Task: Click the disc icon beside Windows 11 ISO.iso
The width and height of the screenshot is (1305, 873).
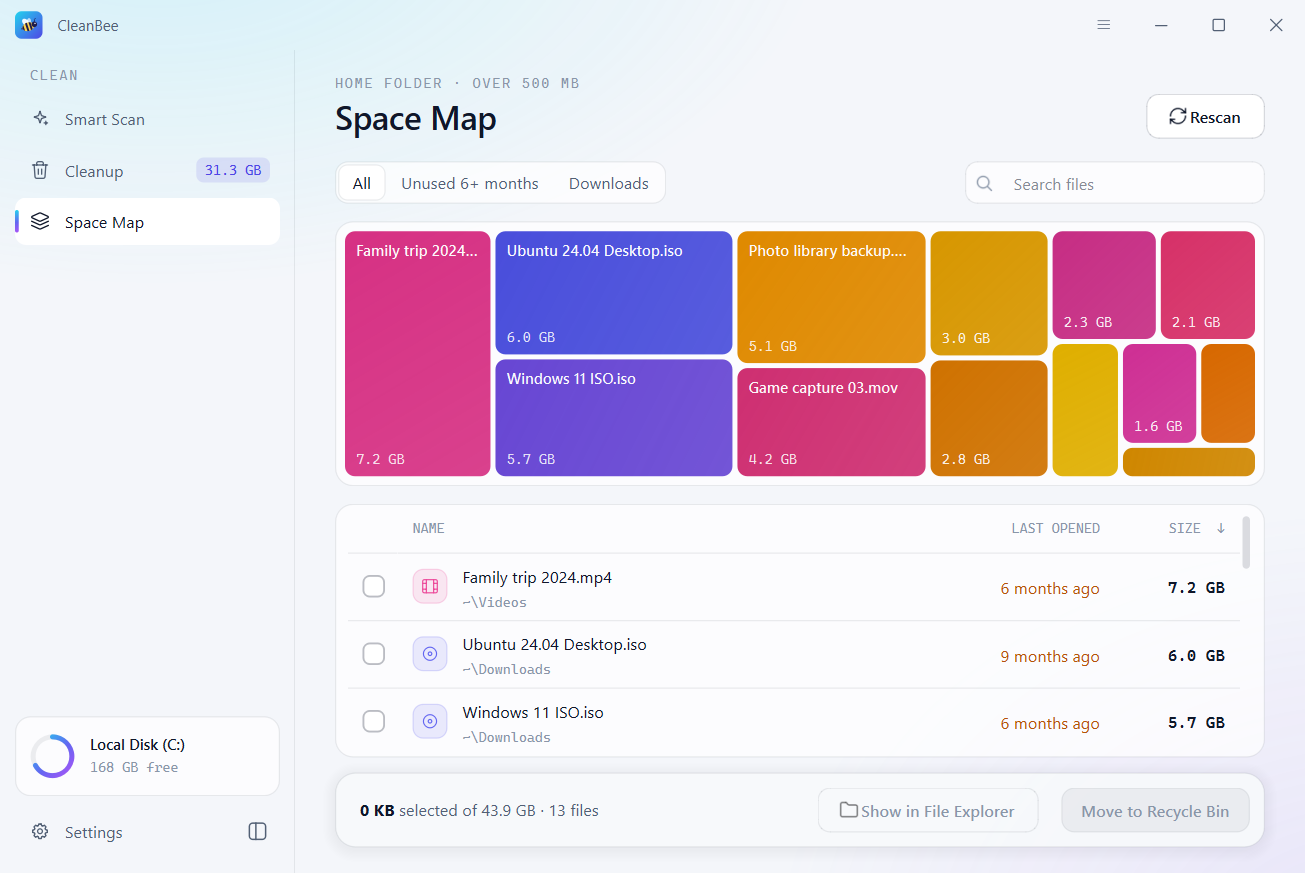Action: (430, 721)
